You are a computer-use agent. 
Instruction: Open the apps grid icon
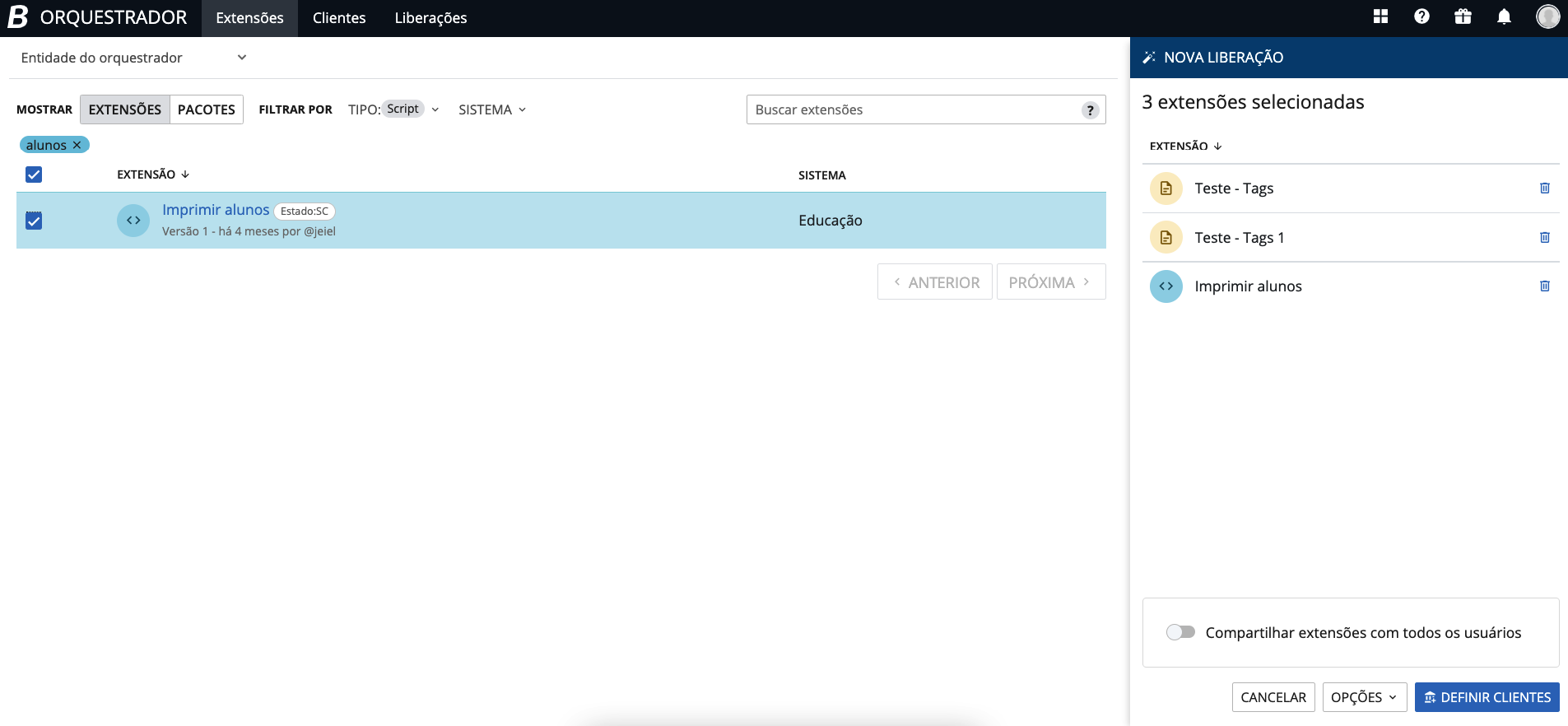click(1380, 16)
